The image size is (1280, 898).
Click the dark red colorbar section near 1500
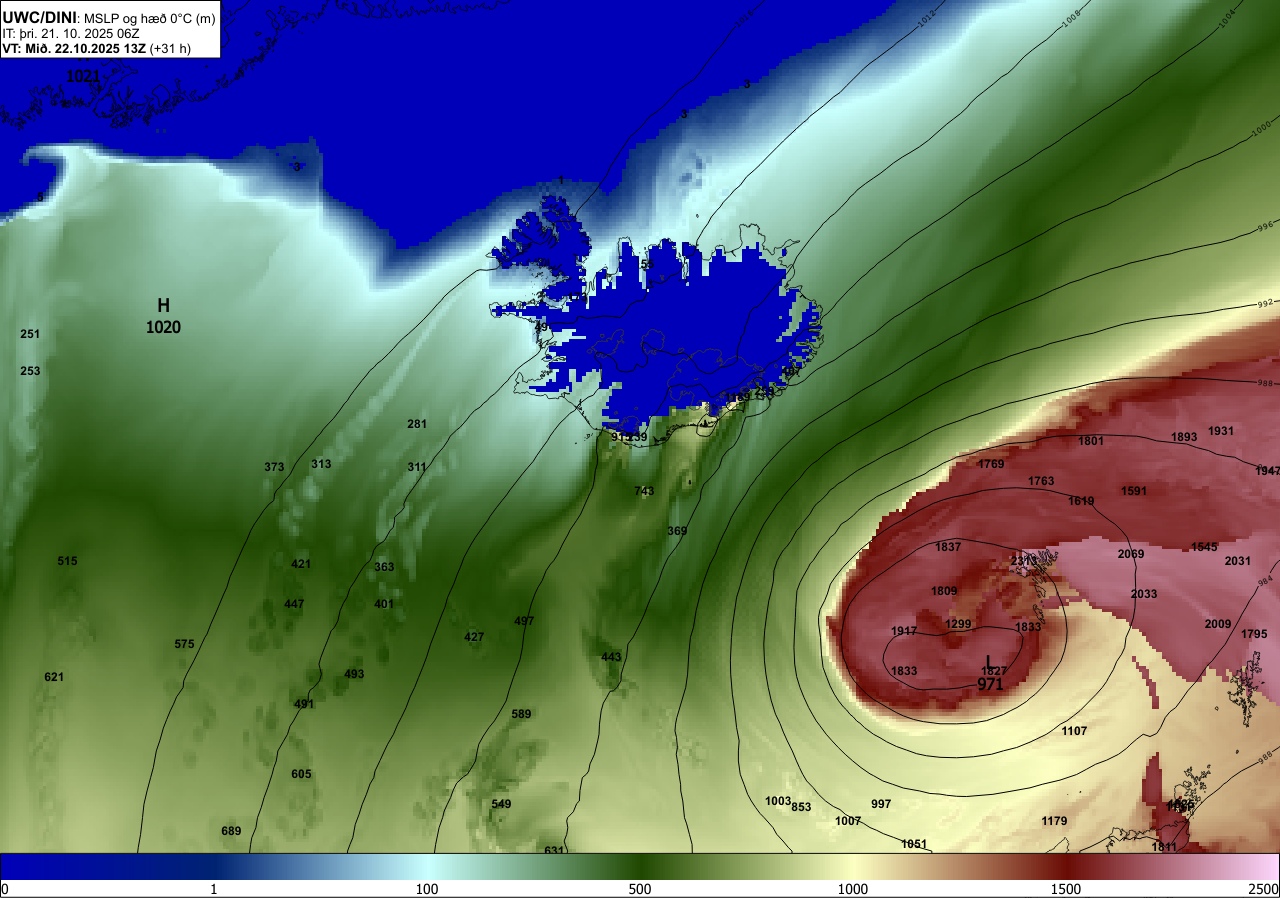[1066, 867]
